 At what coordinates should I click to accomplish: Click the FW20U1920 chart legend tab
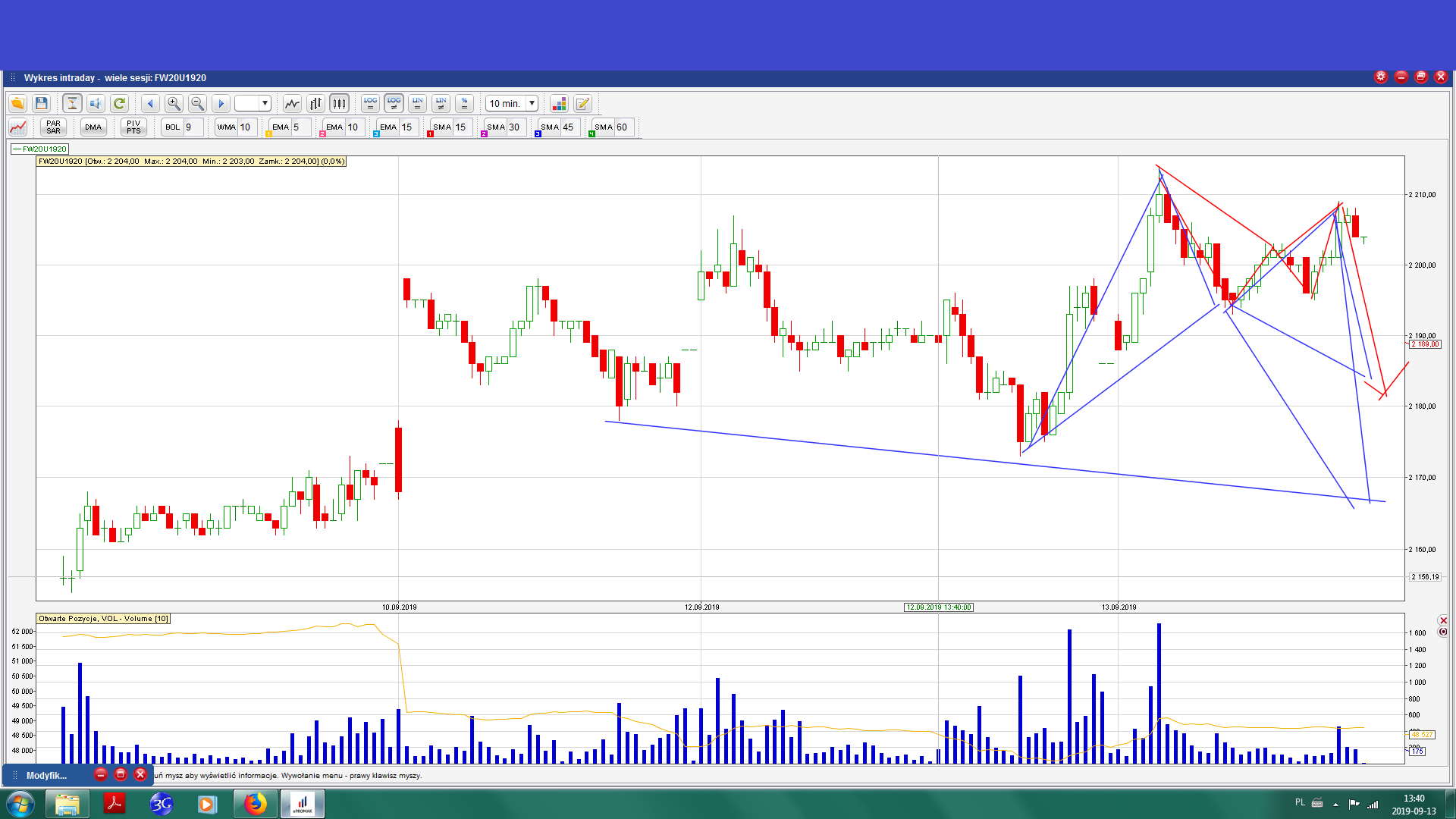41,149
